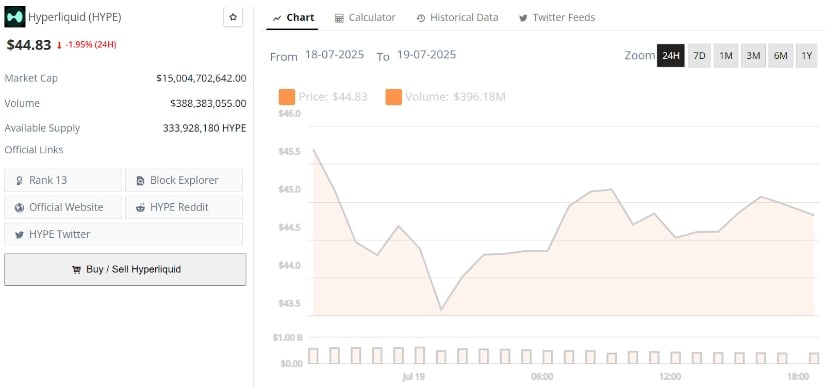The height and width of the screenshot is (387, 825).
Task: Visit the Official Website link
Action: coord(63,207)
